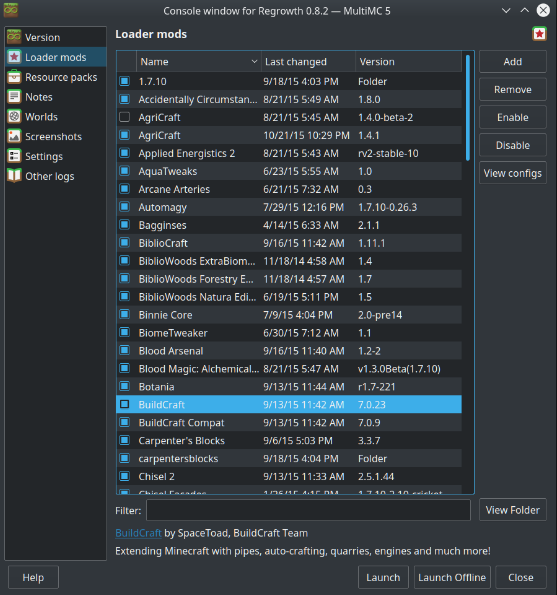Sort by the Version column header
This screenshot has width=557, height=595.
[408, 61]
